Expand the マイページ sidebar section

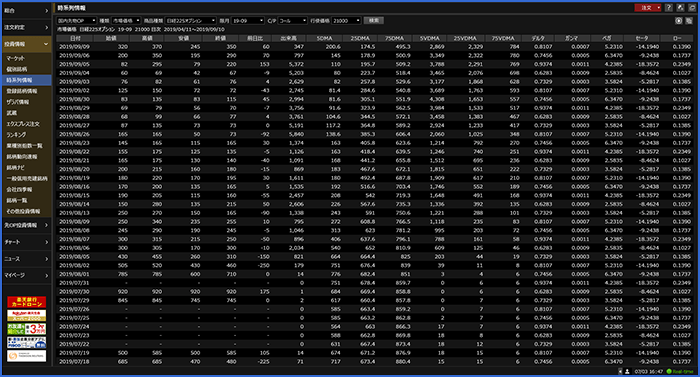26,276
